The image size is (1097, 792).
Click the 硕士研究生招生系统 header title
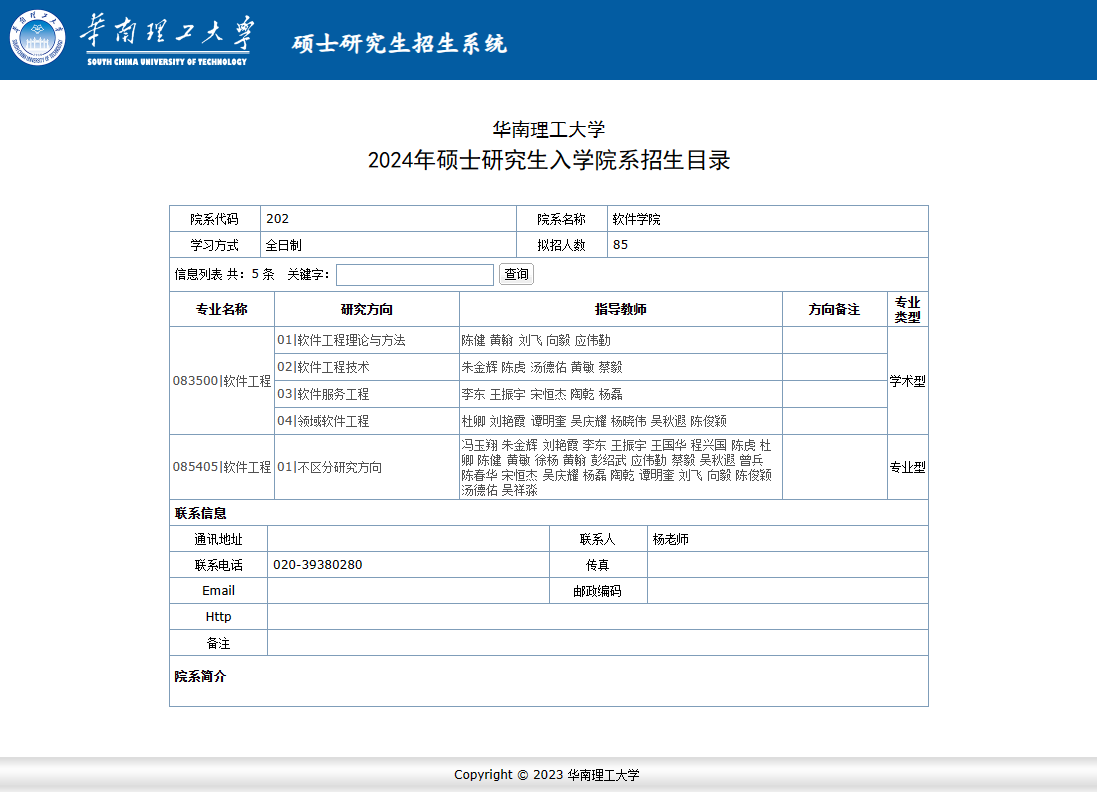click(x=399, y=43)
